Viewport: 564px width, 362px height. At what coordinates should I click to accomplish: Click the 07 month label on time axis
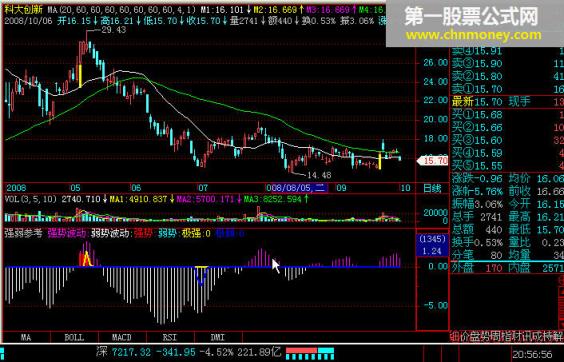point(203,188)
